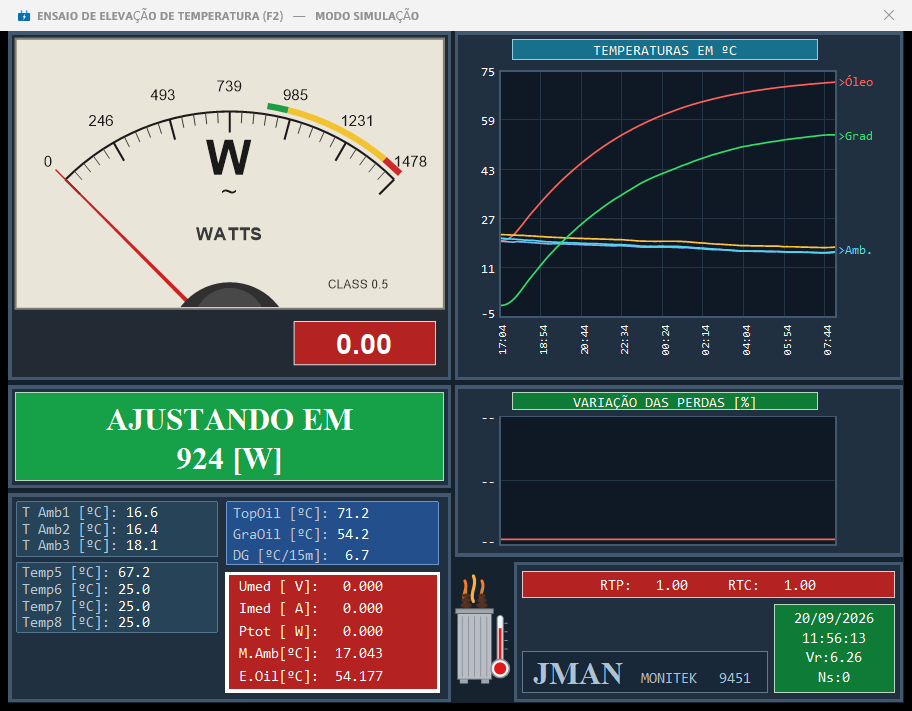Click the >Amb. legend label
The image size is (912, 711).
[855, 250]
